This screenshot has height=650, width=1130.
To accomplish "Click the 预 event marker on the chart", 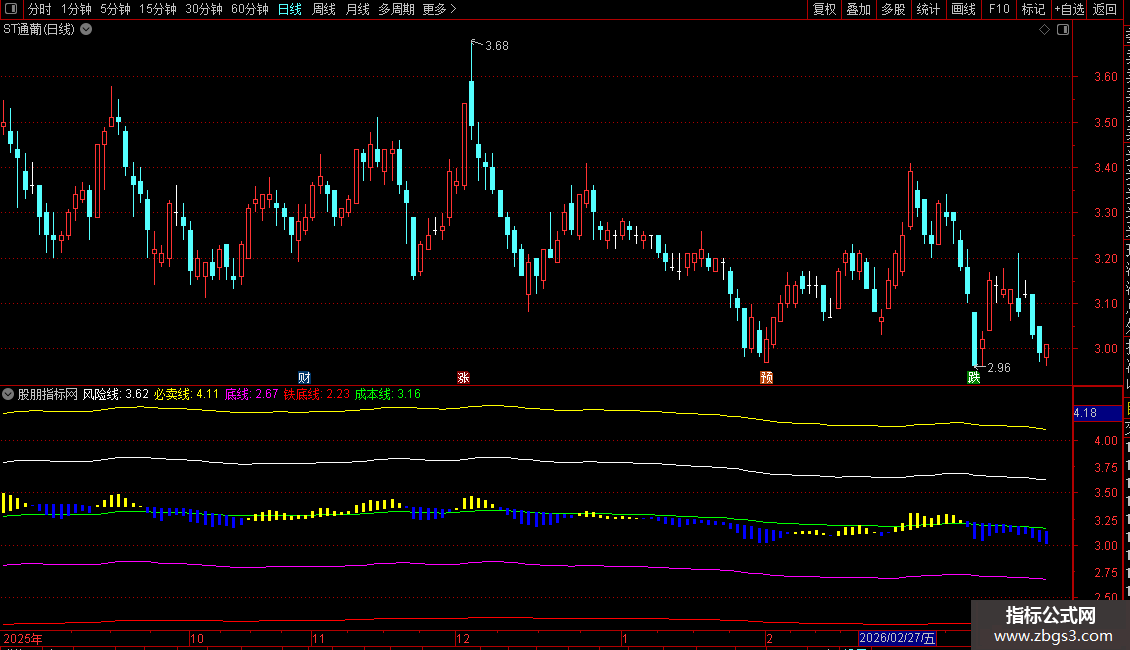I will (x=767, y=378).
